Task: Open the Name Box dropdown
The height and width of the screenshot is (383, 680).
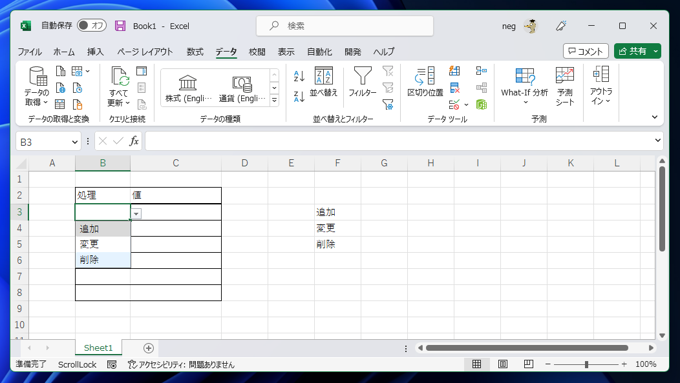Action: tap(75, 142)
